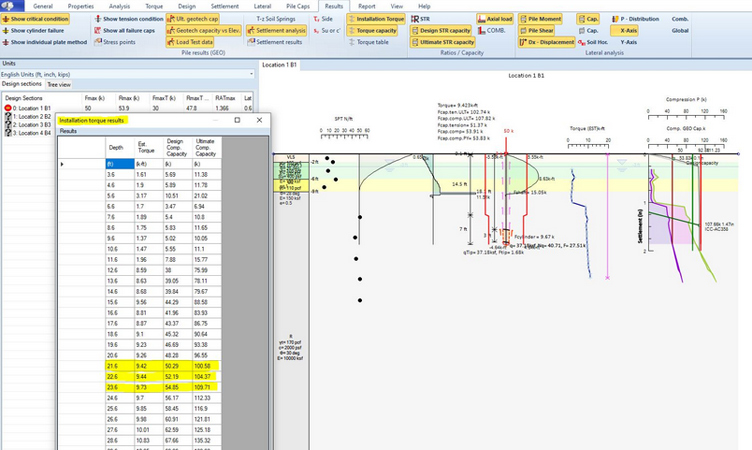The height and width of the screenshot is (450, 752).
Task: Click the Settlement analysis icon
Action: pos(253,31)
